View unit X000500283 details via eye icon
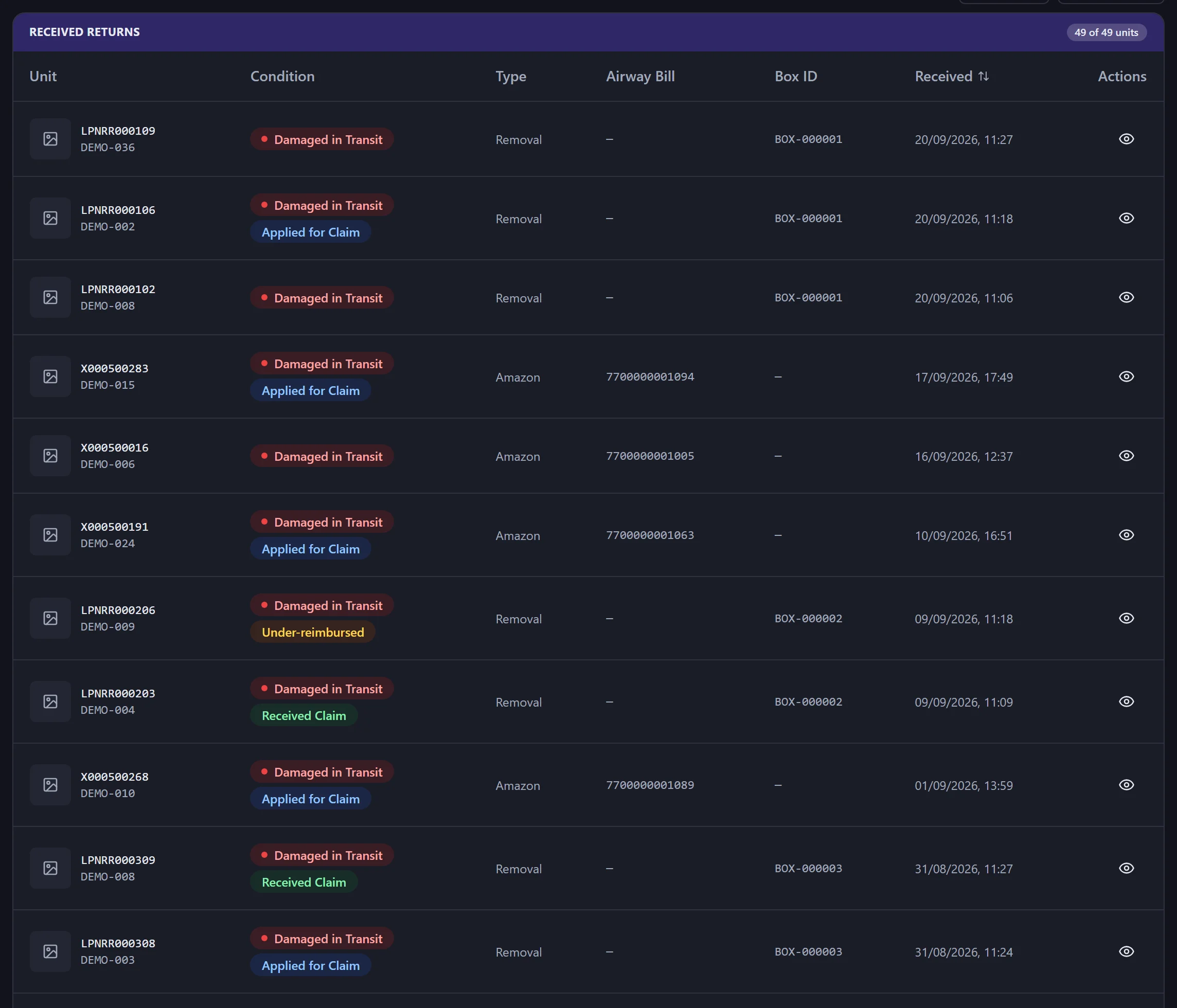This screenshot has height=1008, width=1177. click(1126, 376)
